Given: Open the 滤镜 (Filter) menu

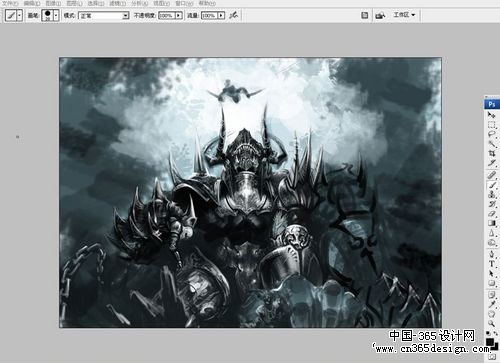Looking at the screenshot, I should coord(117,3).
